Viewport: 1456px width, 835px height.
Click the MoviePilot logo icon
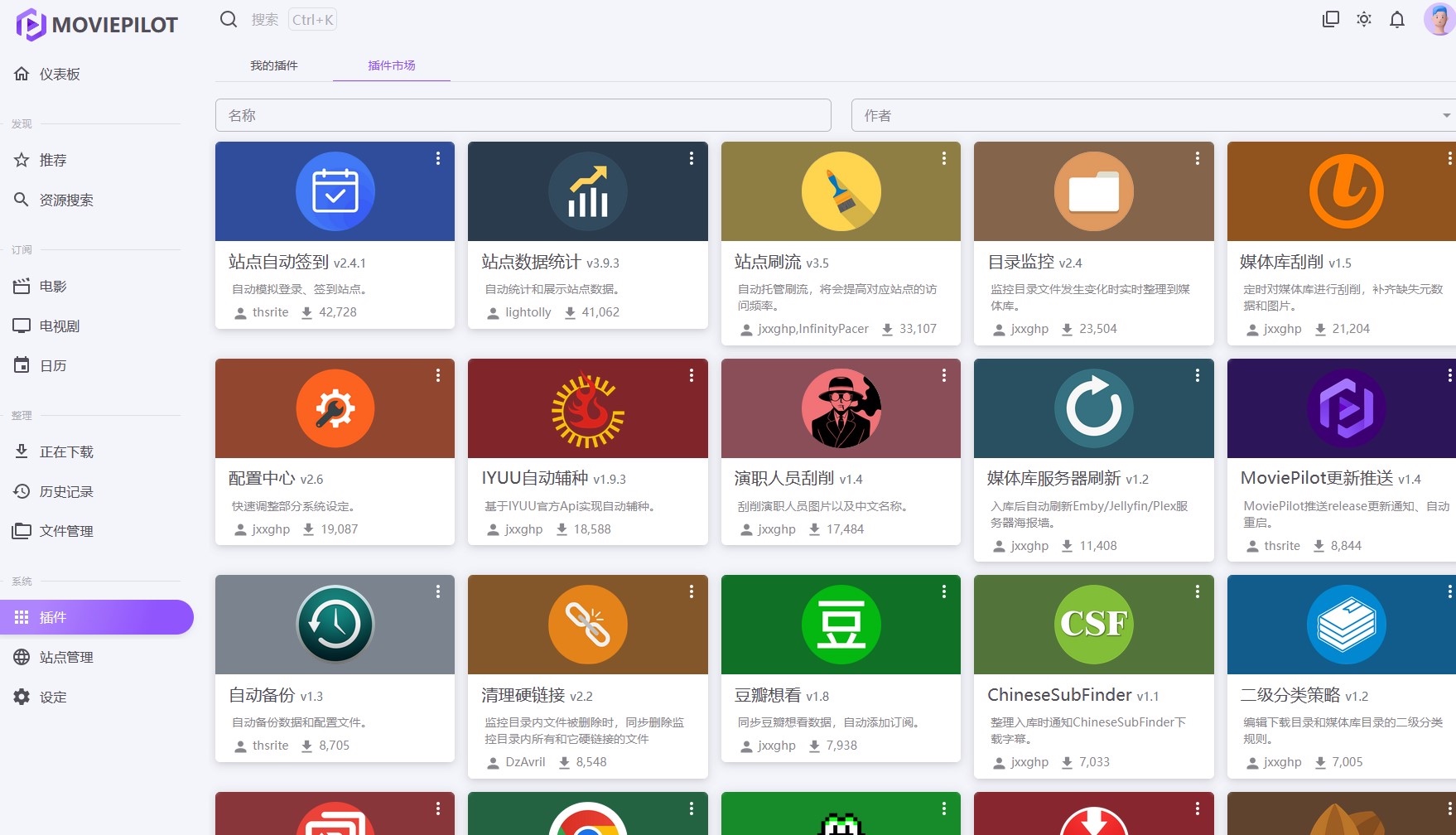pos(31,24)
